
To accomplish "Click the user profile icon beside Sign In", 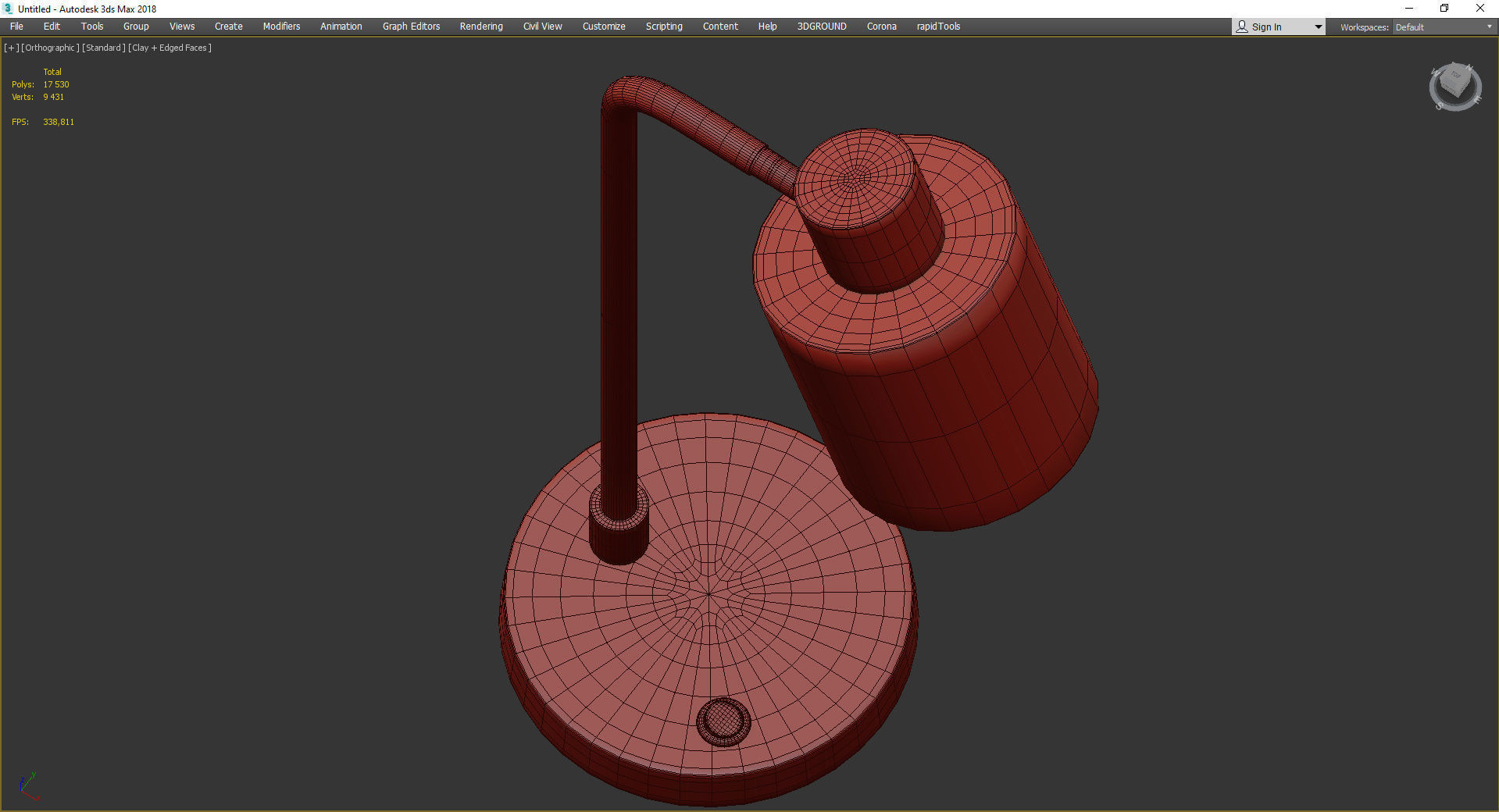I will tap(1242, 27).
